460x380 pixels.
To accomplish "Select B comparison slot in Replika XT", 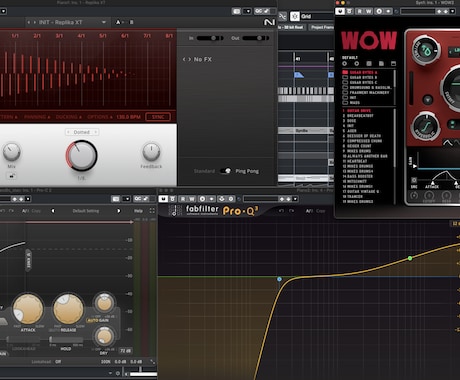I will [x=131, y=22].
